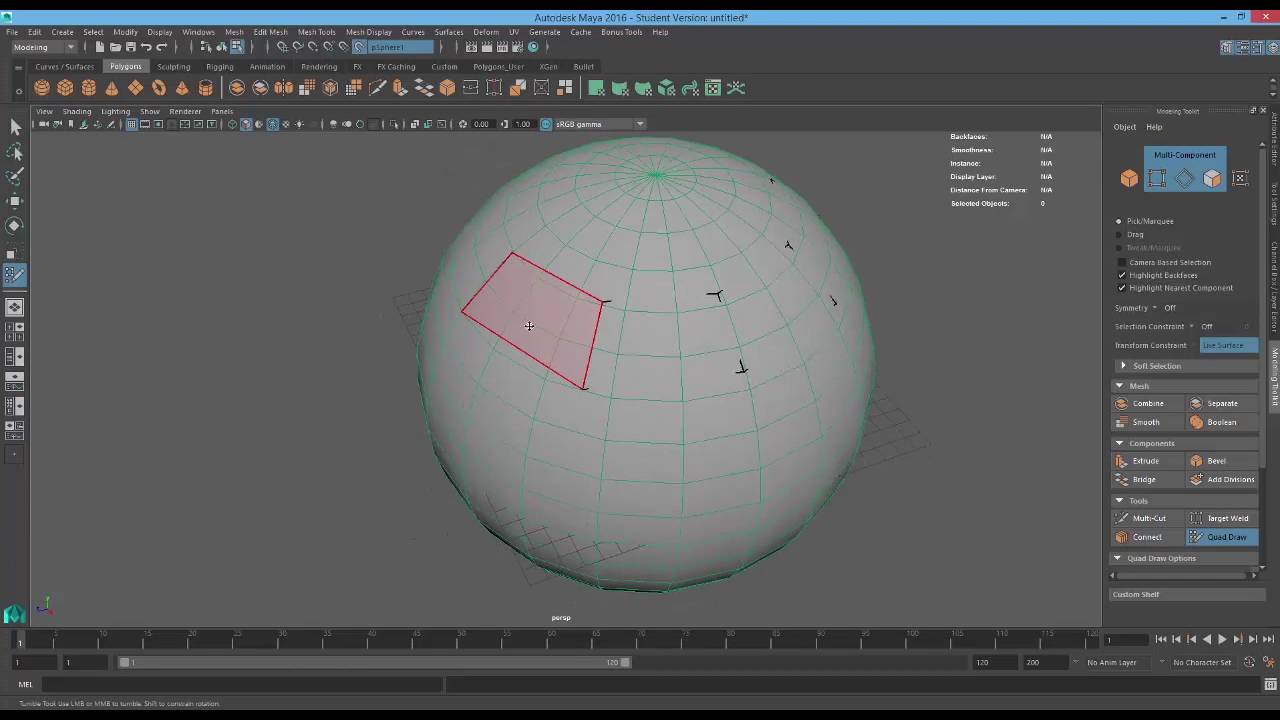Open the Mesh Tools menu
The image size is (1280, 720).
(x=316, y=32)
